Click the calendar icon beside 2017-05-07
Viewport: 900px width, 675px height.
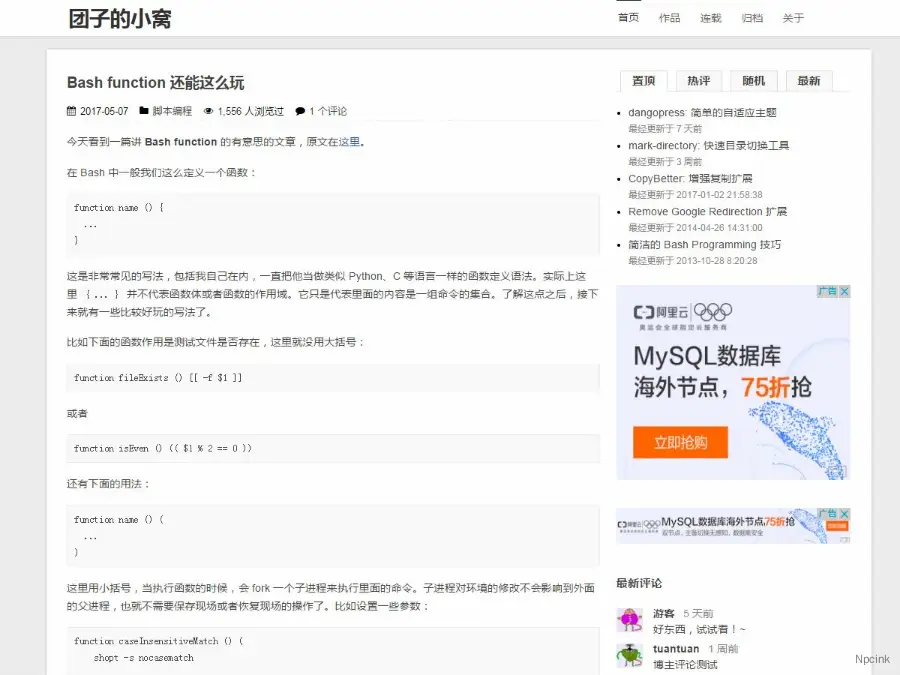71,111
